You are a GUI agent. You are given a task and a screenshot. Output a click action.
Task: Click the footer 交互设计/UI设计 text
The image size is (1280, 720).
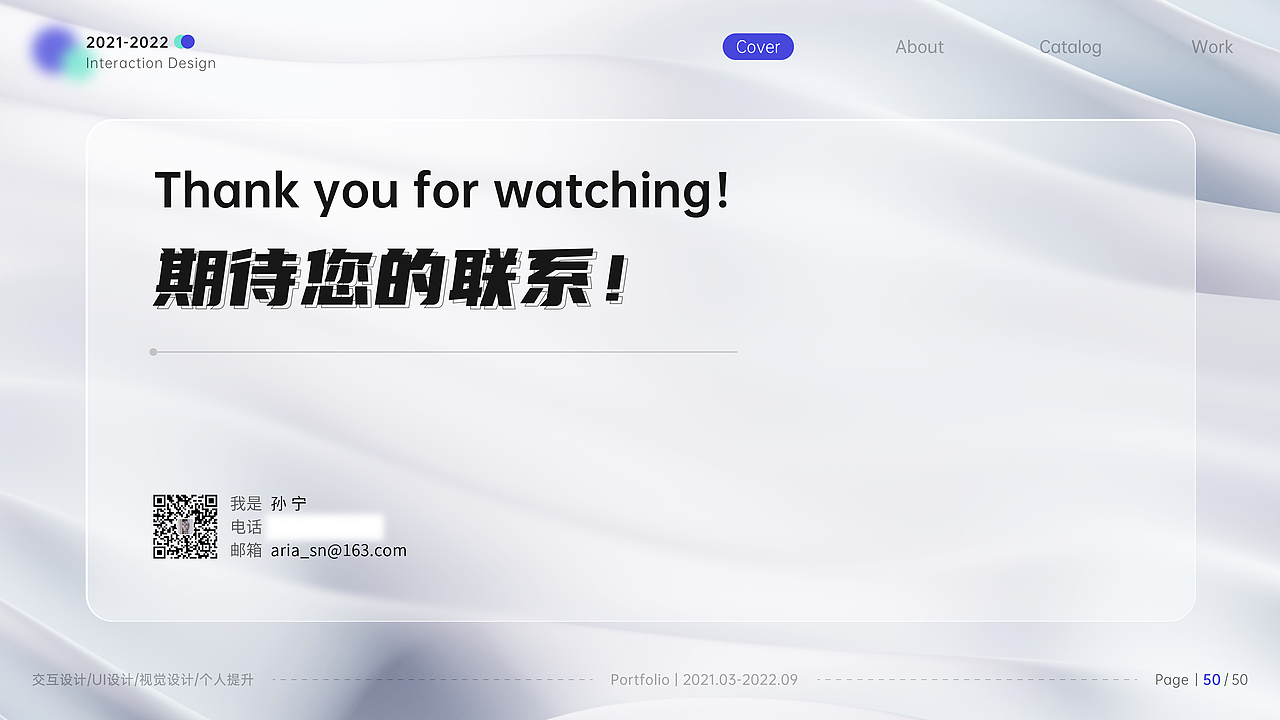point(143,680)
